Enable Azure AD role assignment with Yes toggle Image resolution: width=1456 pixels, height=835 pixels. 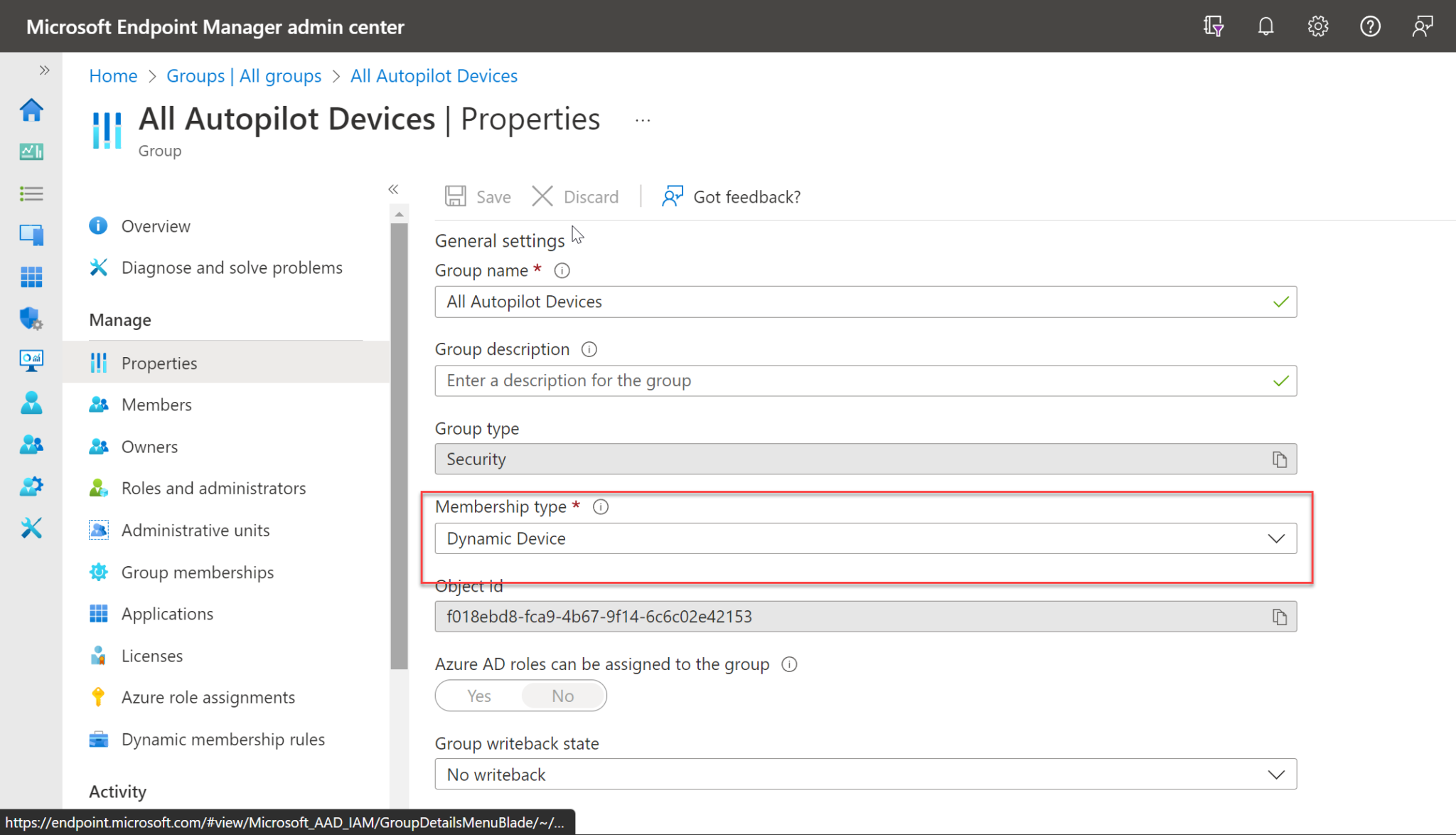[478, 696]
